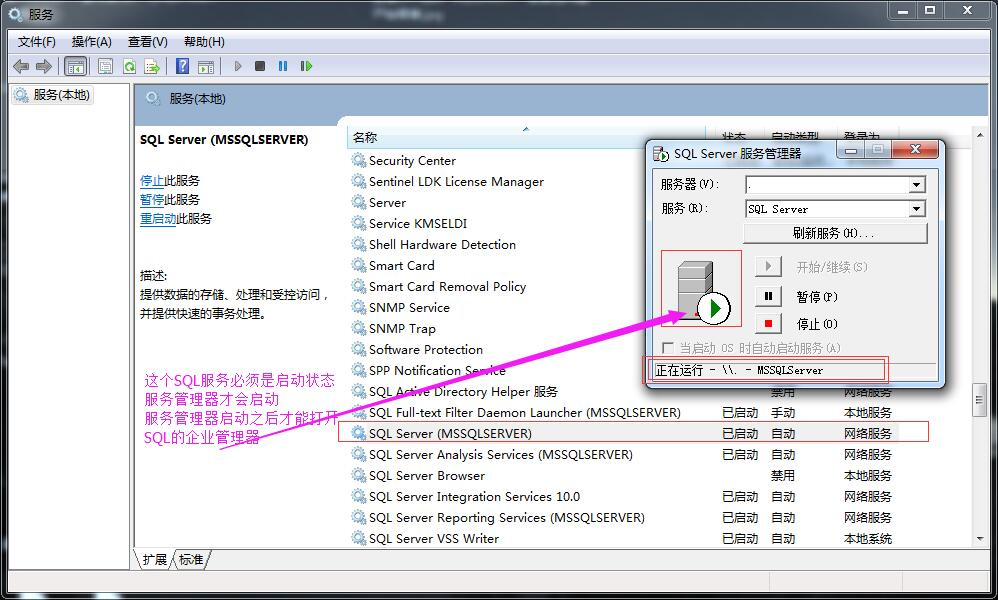Toggle auto-start service when OS starts checkbox
This screenshot has height=600, width=998.
click(668, 348)
